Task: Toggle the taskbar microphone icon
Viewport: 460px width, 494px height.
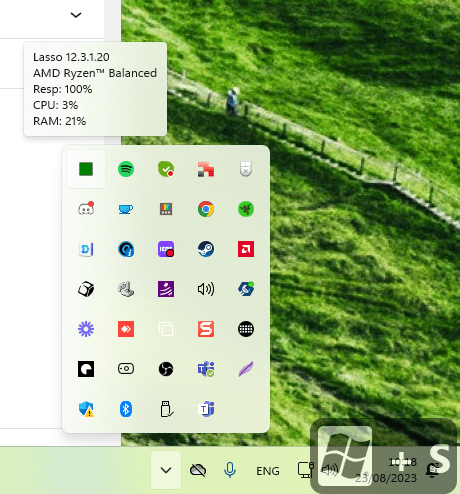Action: pos(230,470)
